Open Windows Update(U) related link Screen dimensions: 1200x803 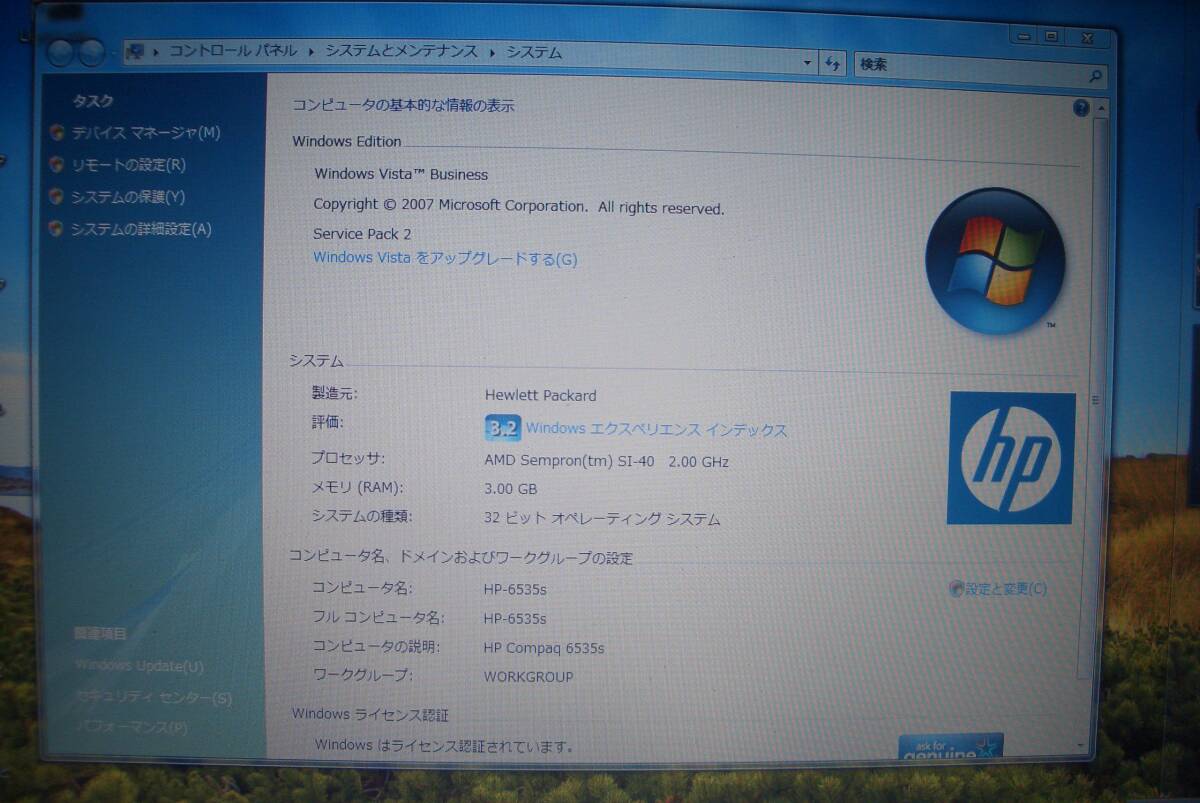[139, 666]
